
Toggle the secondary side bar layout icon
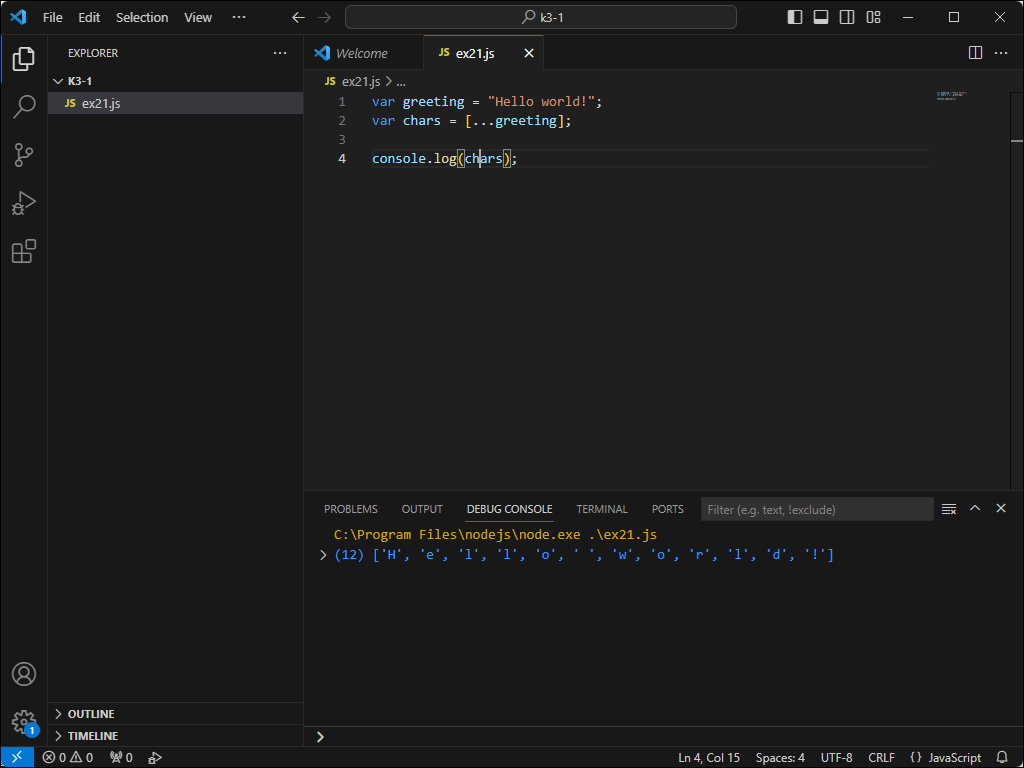tap(847, 18)
